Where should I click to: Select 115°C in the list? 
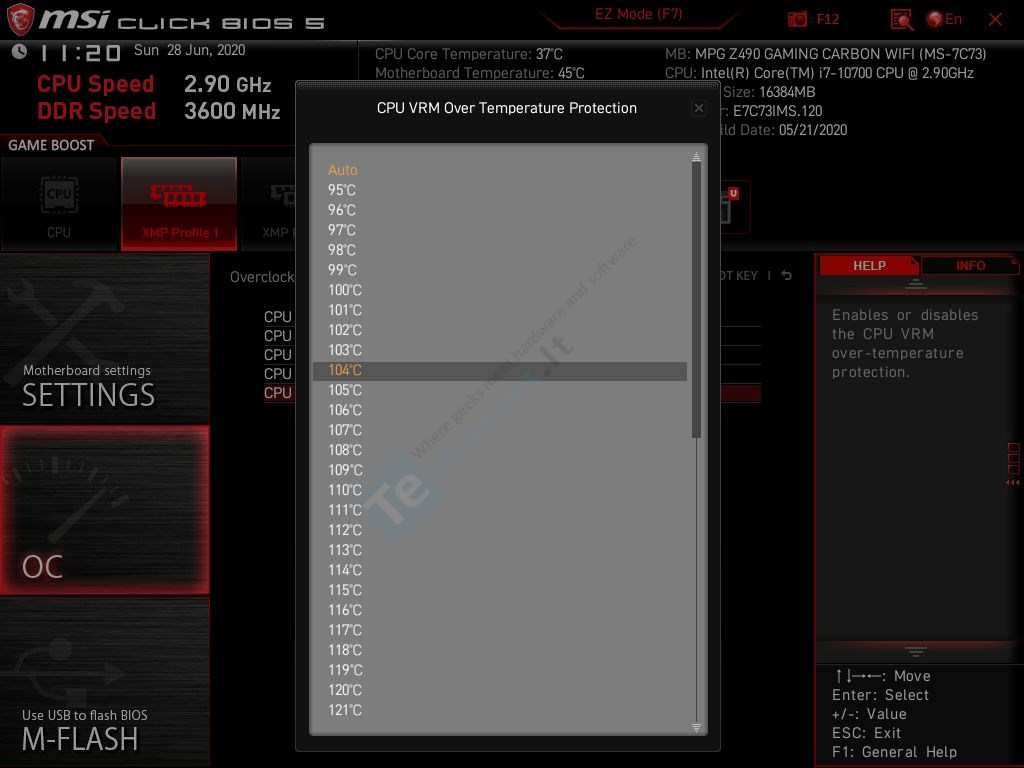click(x=500, y=590)
